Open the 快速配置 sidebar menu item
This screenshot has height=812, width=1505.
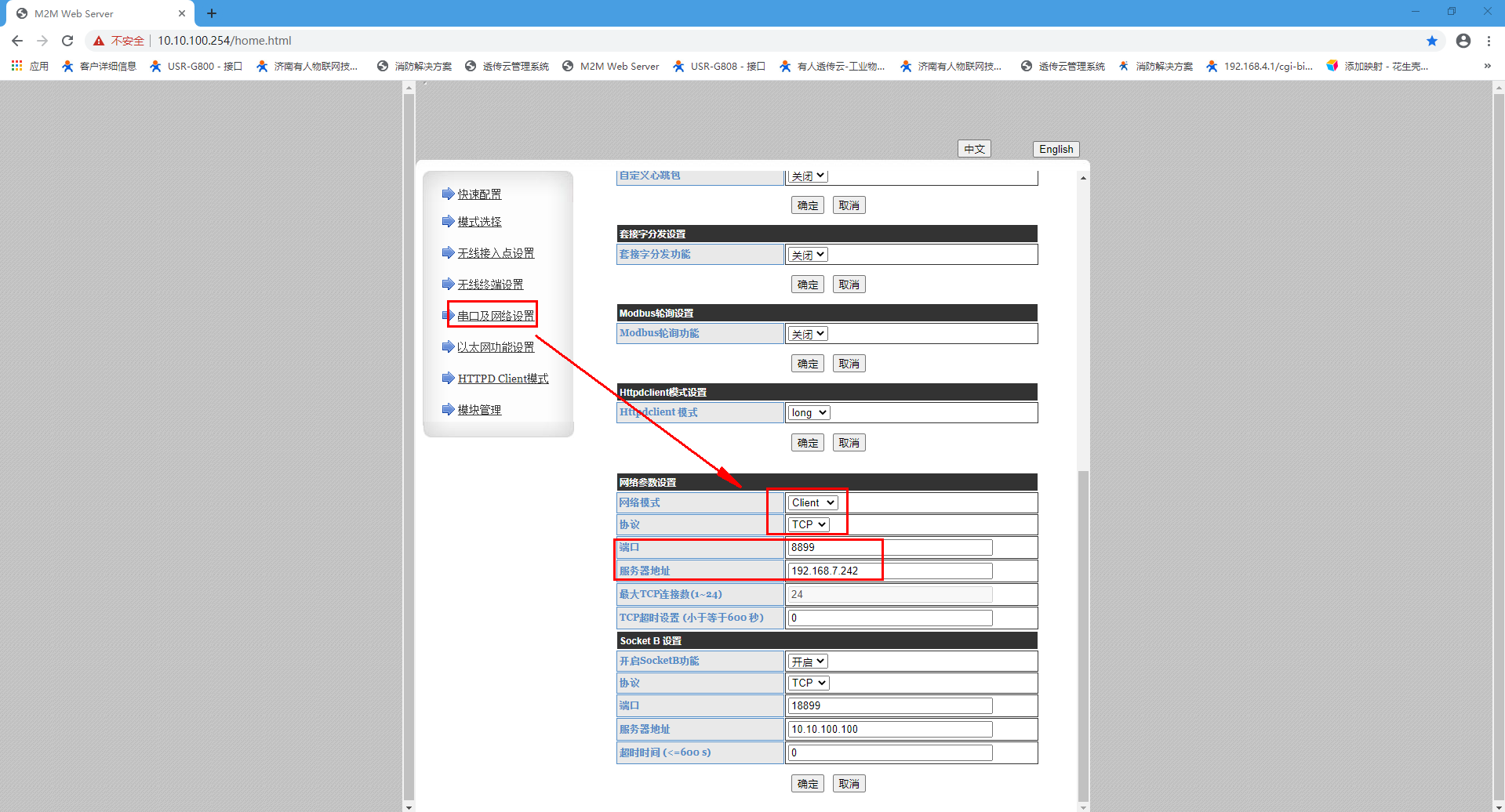479,194
